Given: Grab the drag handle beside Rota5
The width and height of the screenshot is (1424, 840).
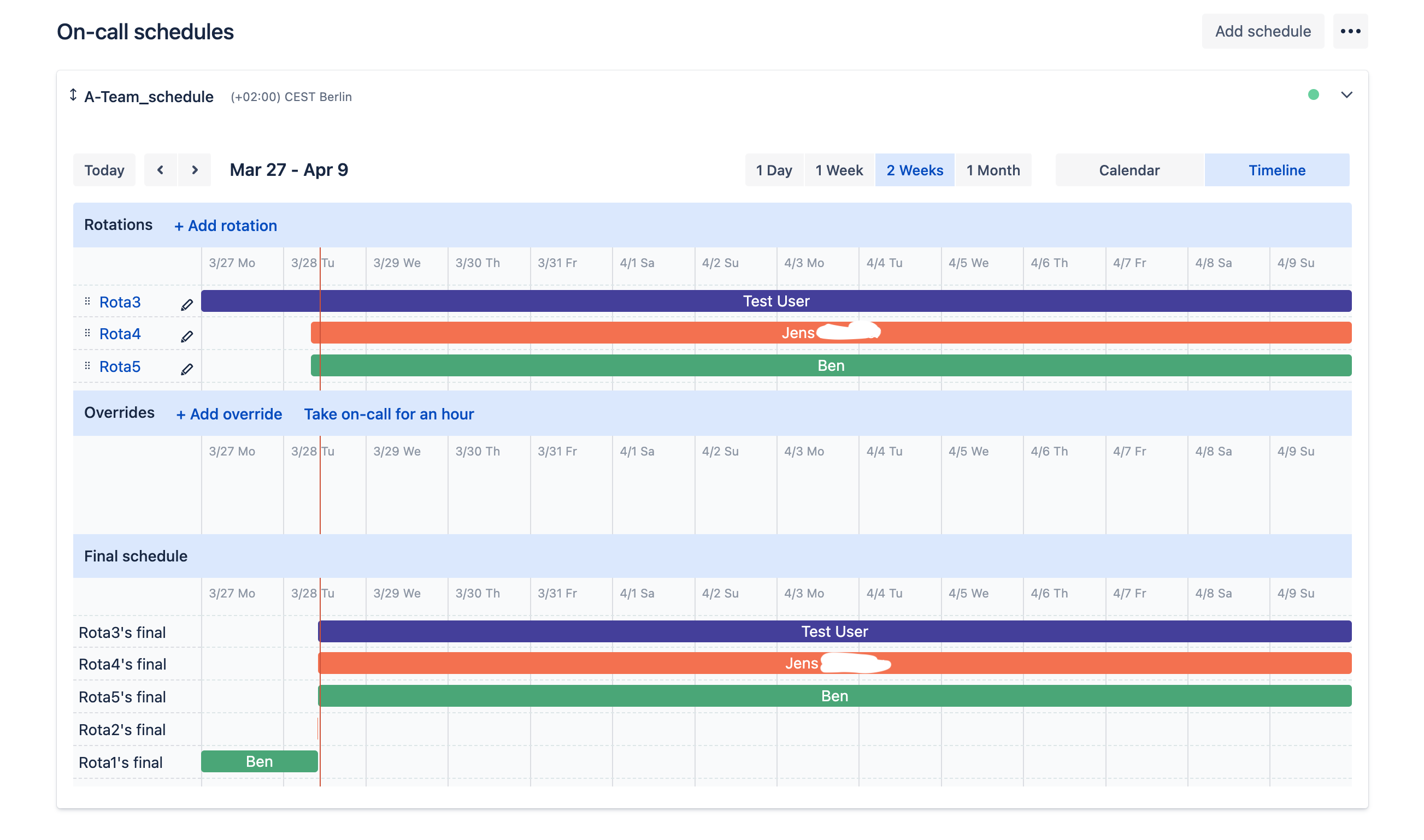Looking at the screenshot, I should [x=87, y=366].
